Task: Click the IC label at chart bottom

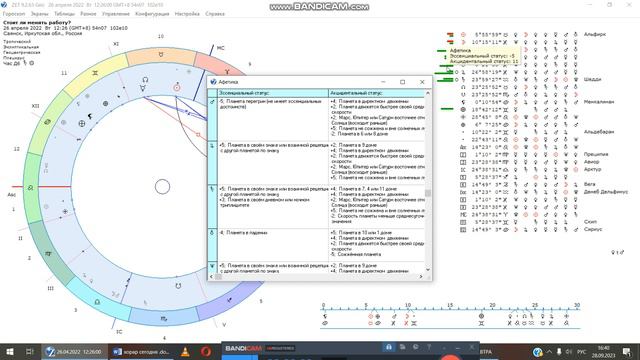Action: pyautogui.click(x=119, y=332)
